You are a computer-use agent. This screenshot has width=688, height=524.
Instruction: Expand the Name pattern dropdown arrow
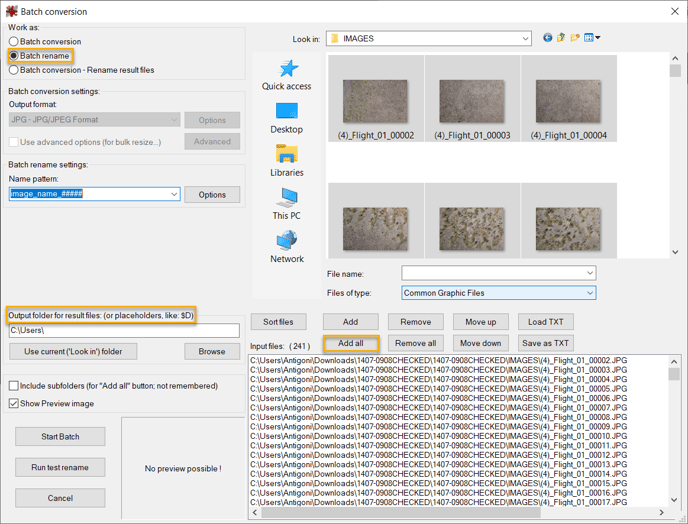coord(174,194)
